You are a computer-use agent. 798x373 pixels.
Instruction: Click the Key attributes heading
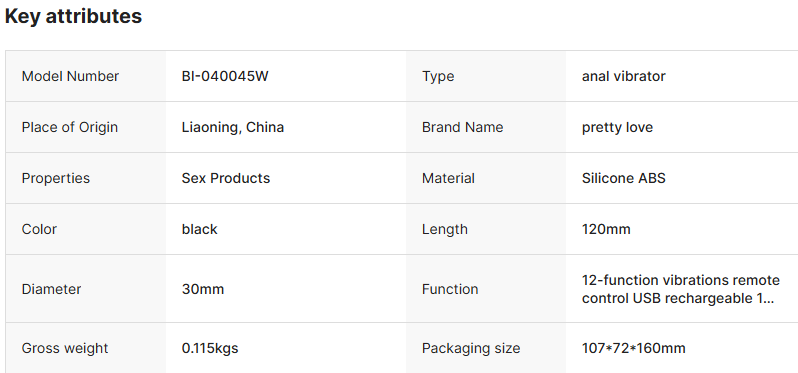click(x=73, y=16)
